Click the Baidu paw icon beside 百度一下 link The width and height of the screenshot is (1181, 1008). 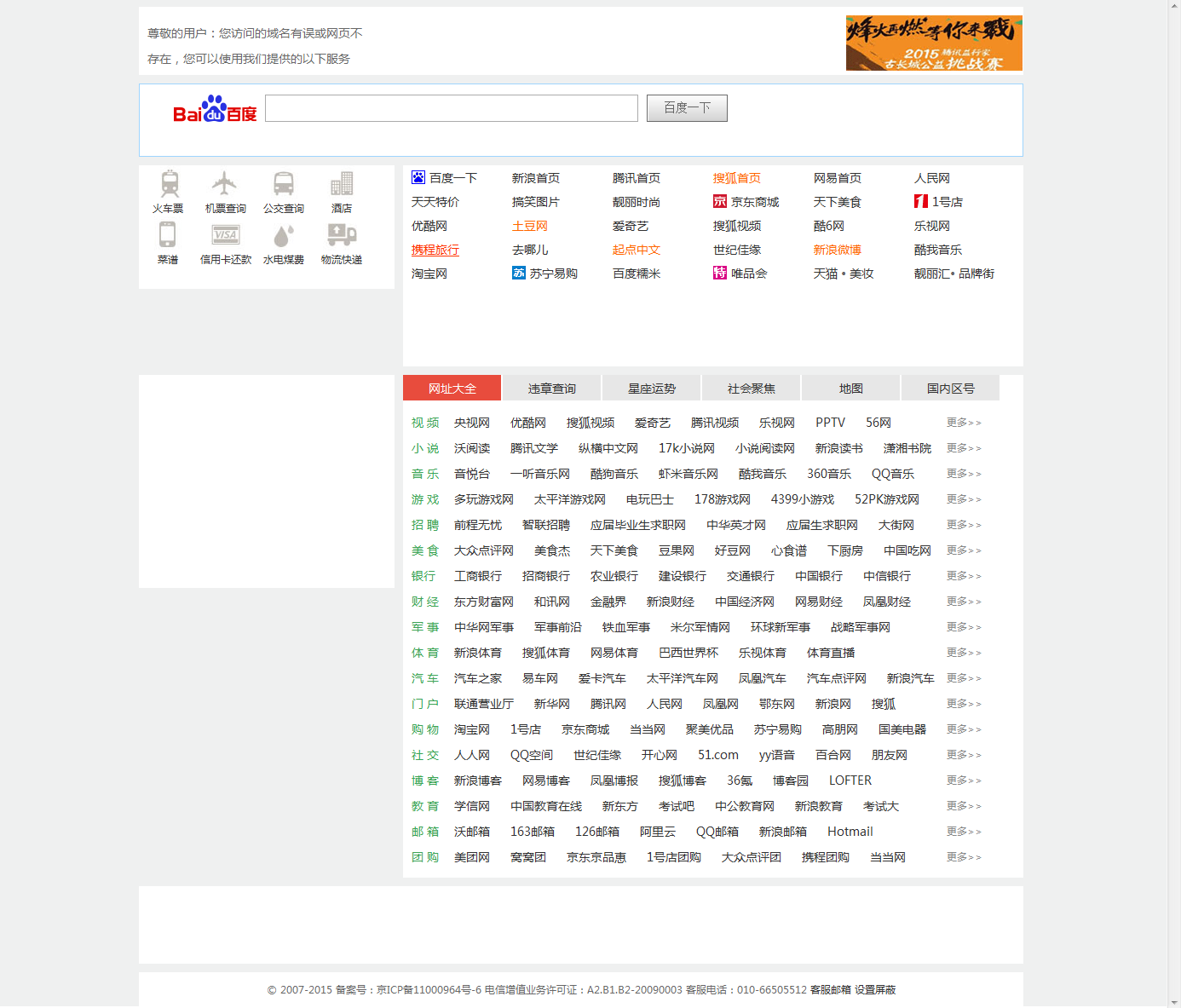click(x=418, y=177)
